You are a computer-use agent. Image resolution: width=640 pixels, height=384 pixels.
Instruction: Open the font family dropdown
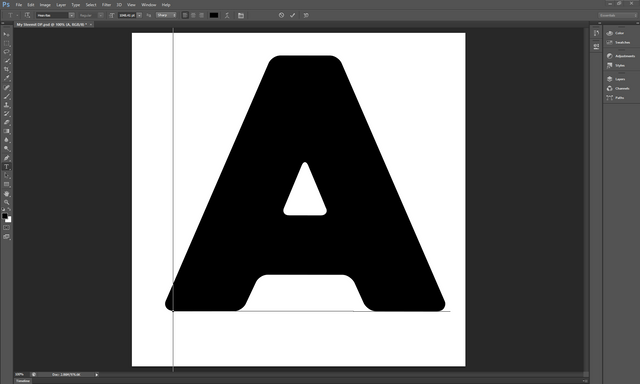pyautogui.click(x=71, y=15)
